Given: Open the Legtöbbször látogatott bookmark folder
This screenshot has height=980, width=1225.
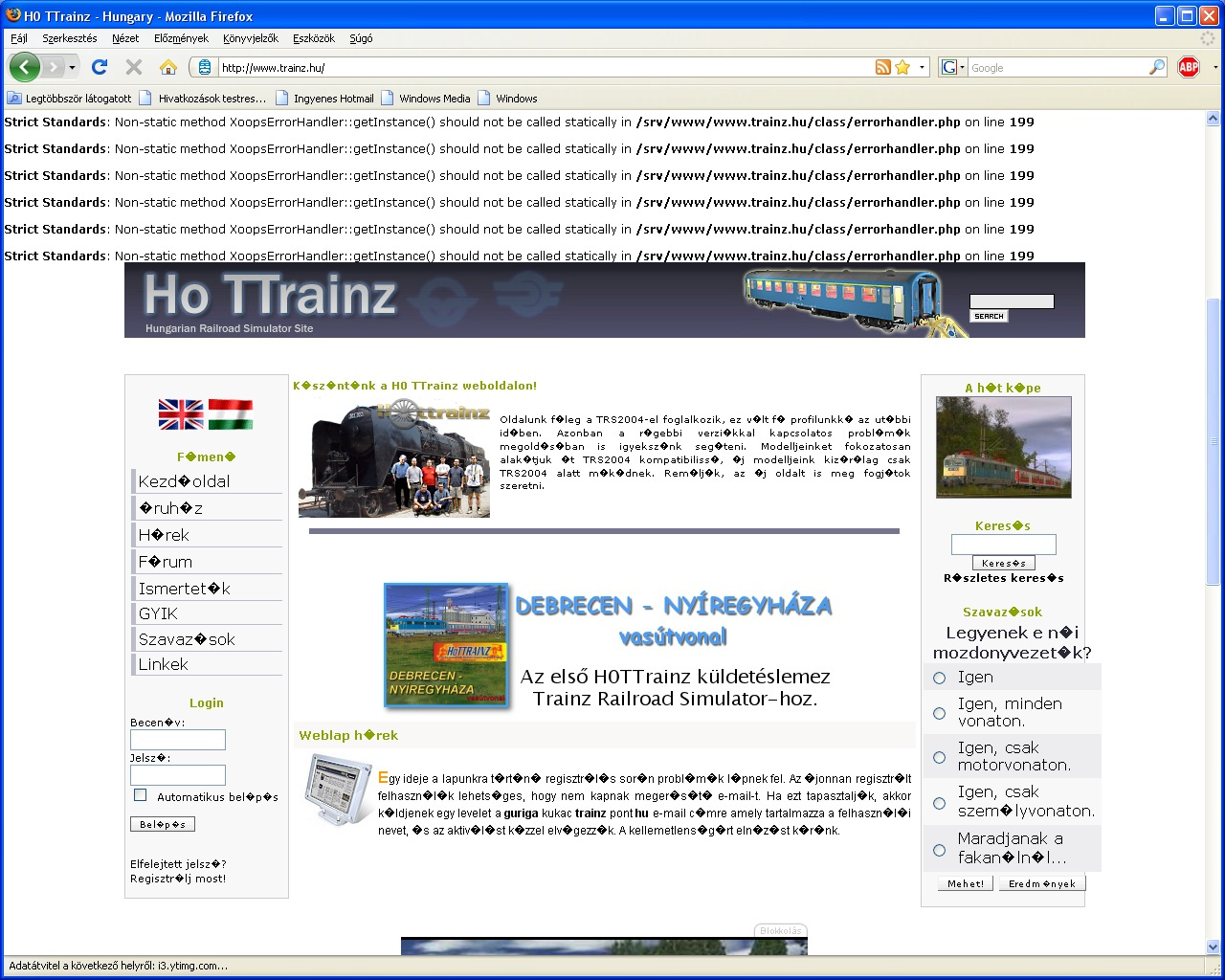Looking at the screenshot, I should [x=70, y=98].
